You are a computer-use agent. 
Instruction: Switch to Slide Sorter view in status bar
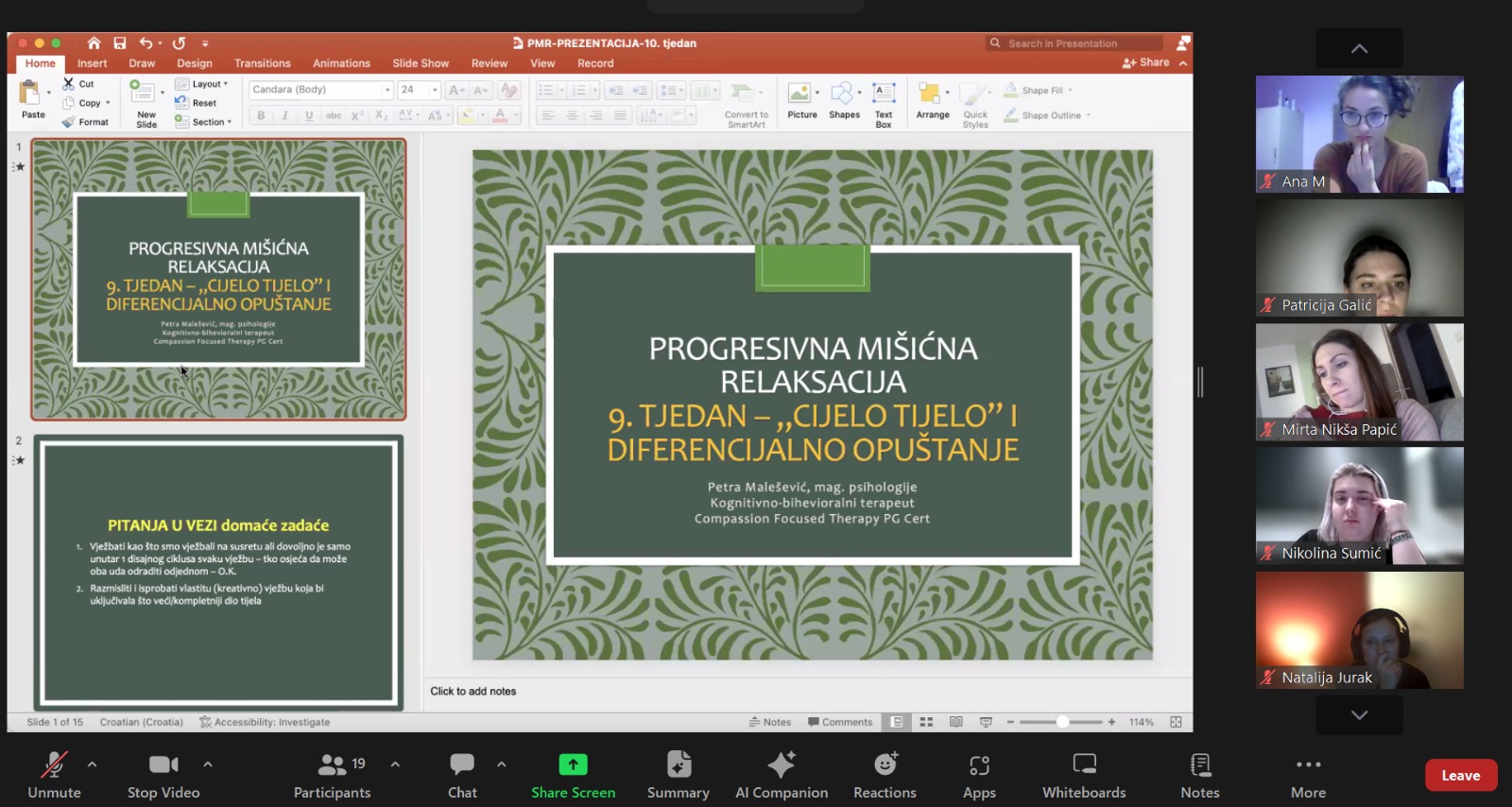point(926,722)
